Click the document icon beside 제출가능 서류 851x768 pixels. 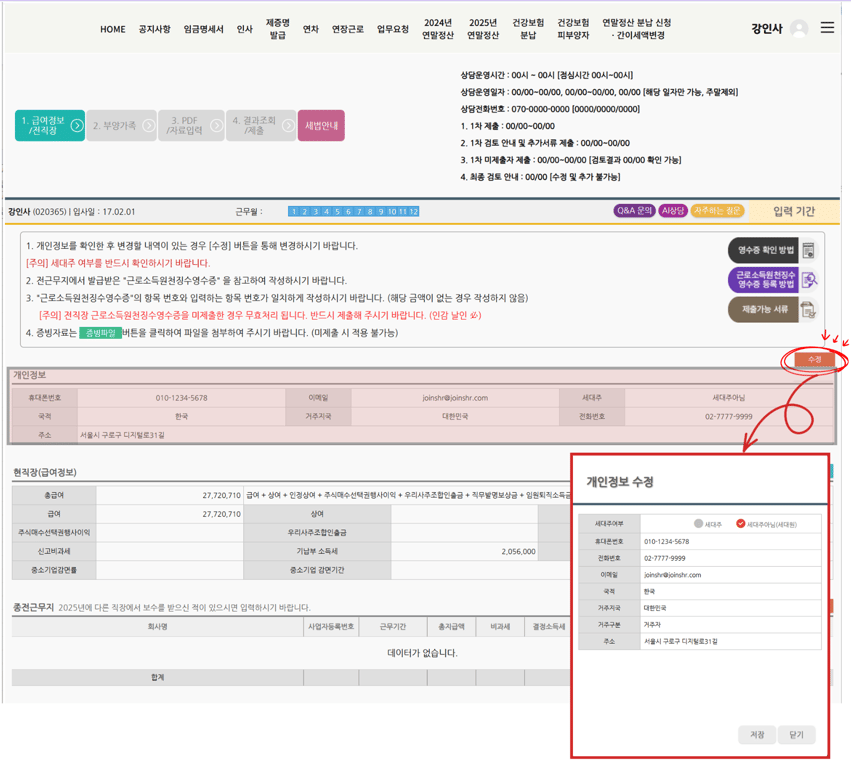pyautogui.click(x=808, y=309)
